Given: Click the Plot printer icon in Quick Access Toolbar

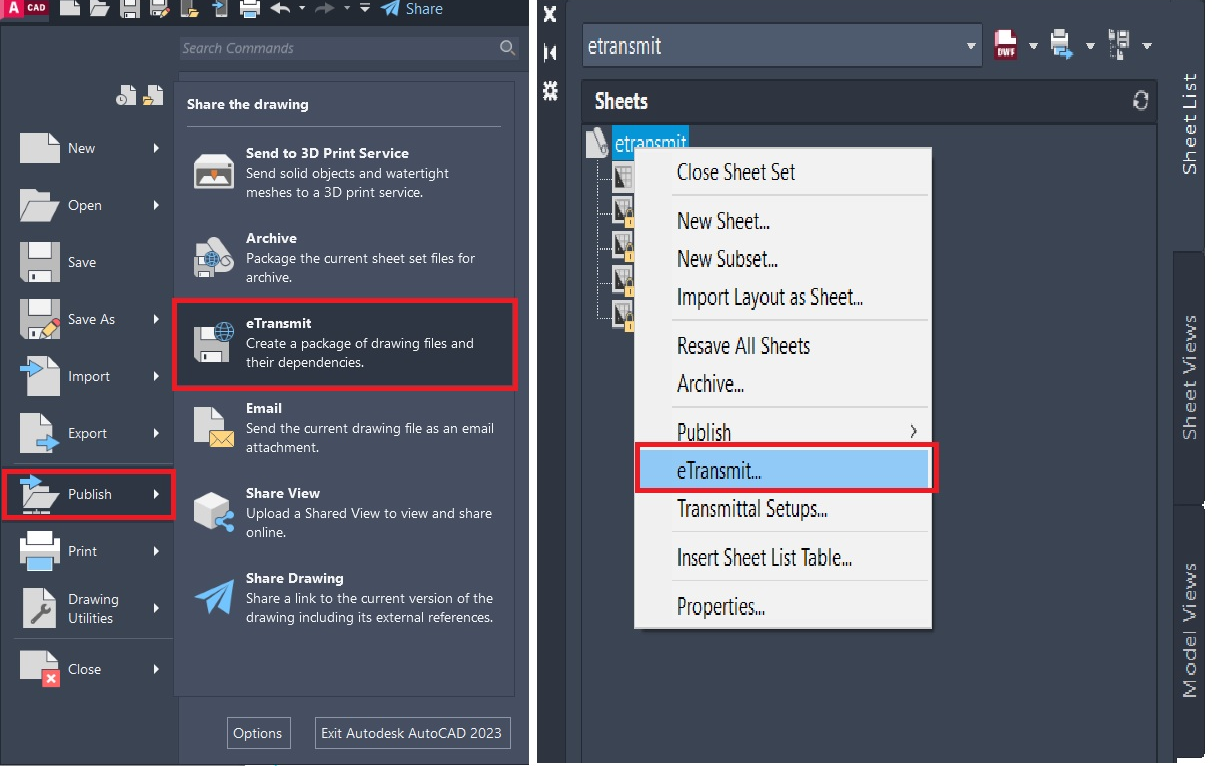Looking at the screenshot, I should [250, 9].
